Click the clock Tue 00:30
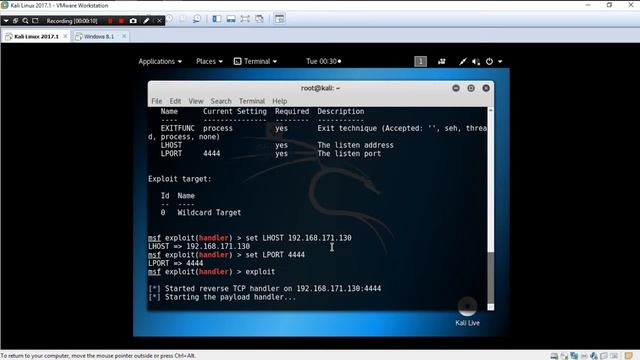The height and width of the screenshot is (360, 640). (323, 61)
